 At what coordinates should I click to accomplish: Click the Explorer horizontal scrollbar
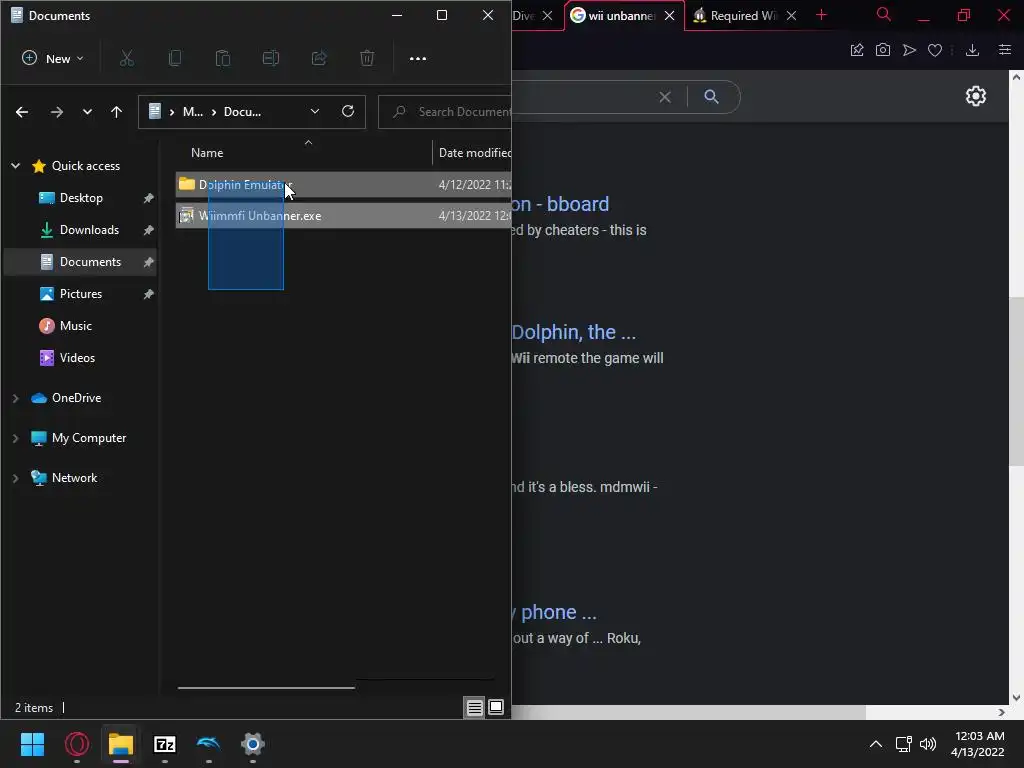(x=266, y=687)
